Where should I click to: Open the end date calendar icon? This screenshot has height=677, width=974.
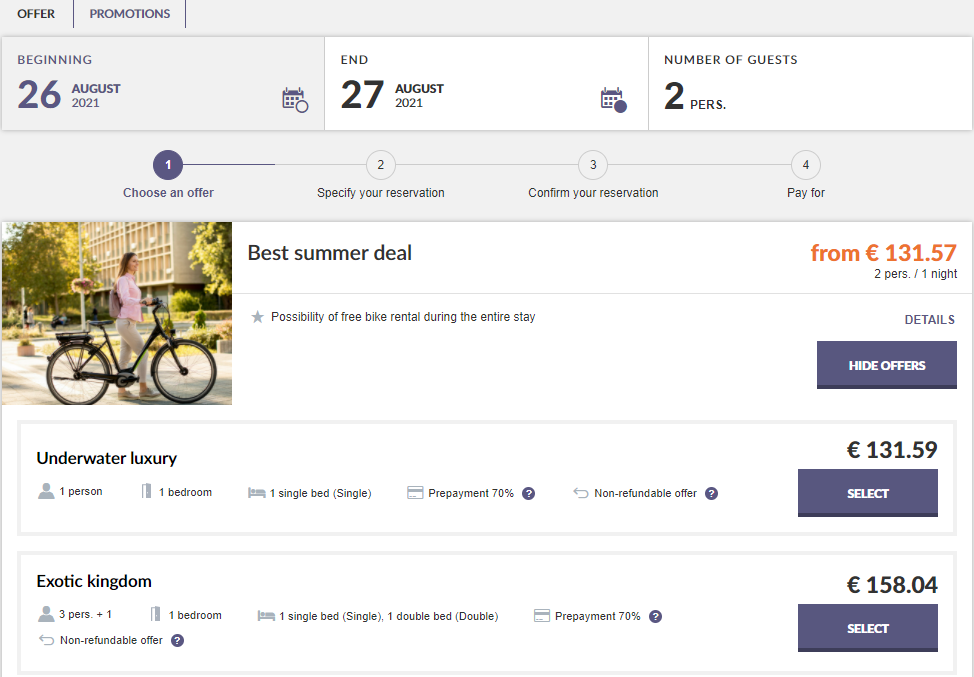613,99
